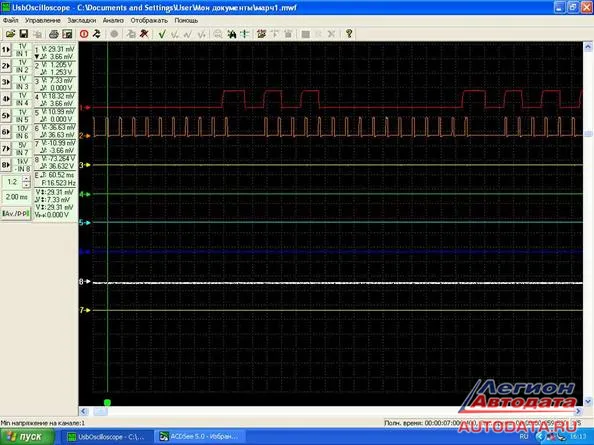Screen dimensions: 594x445
Task: Click the Av./P-P mode button
Action: [x=16, y=214]
